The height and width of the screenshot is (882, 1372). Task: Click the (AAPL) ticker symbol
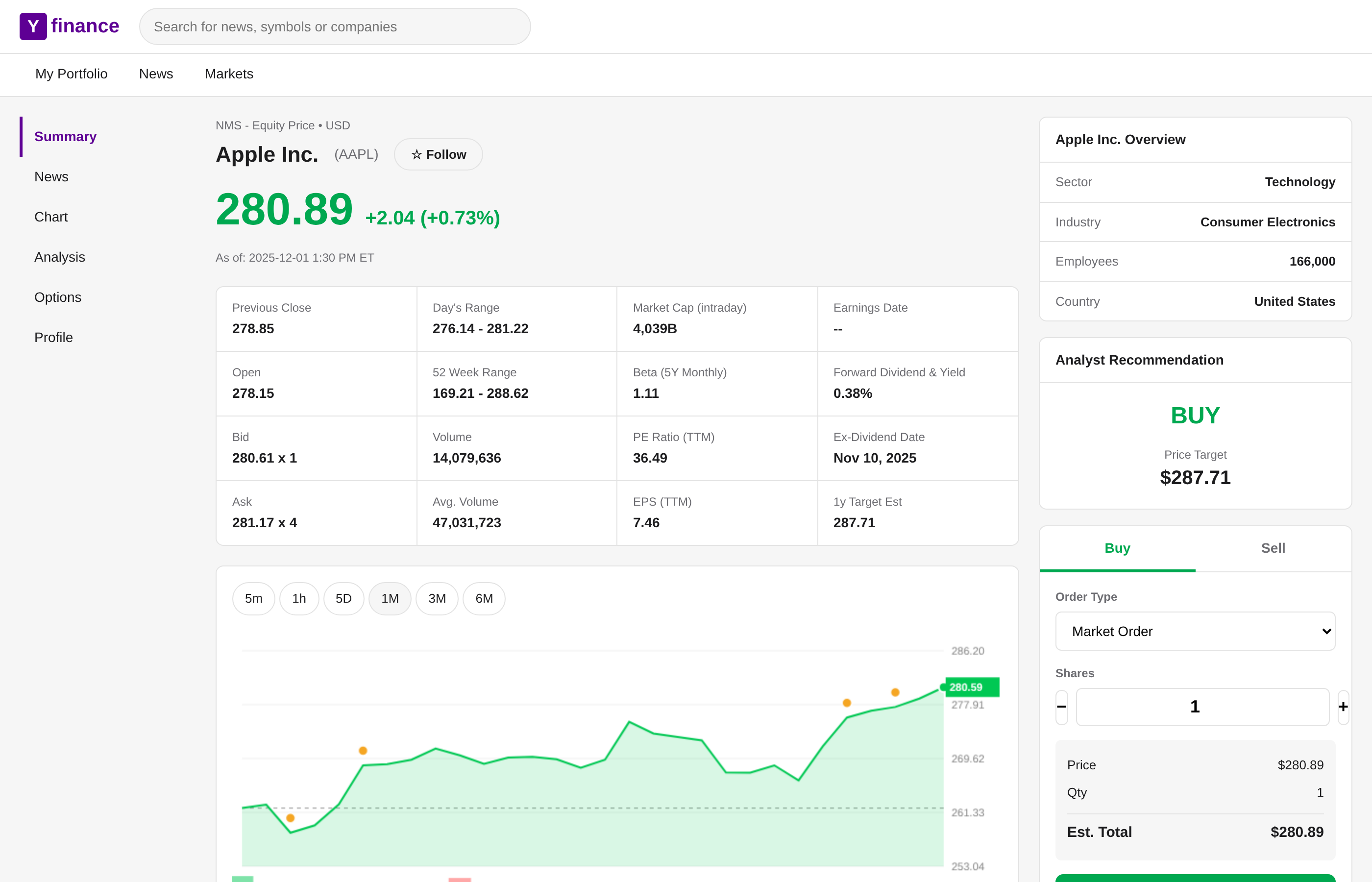[356, 155]
